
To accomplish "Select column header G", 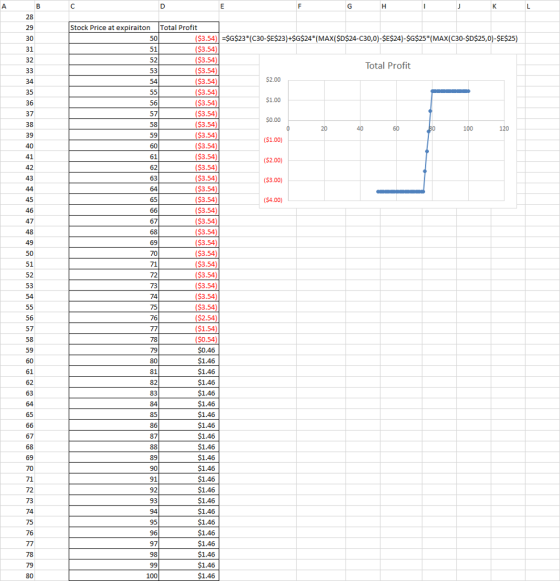I will pyautogui.click(x=363, y=6).
